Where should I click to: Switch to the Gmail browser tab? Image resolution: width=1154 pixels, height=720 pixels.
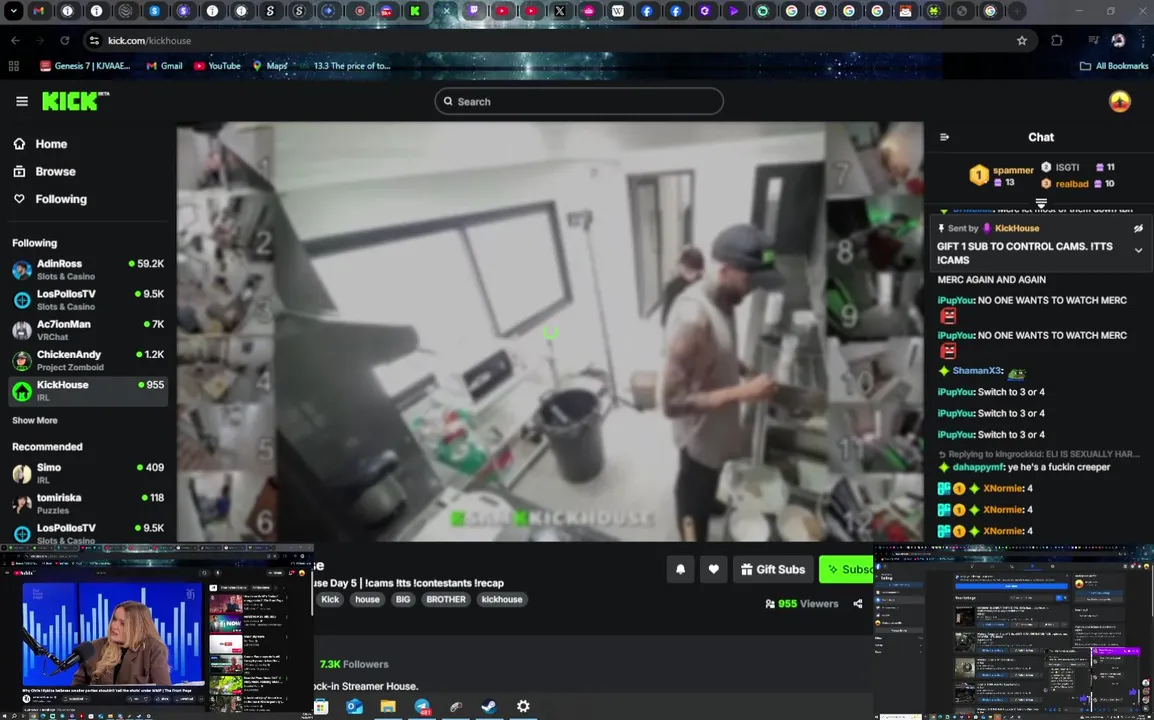[x=38, y=11]
